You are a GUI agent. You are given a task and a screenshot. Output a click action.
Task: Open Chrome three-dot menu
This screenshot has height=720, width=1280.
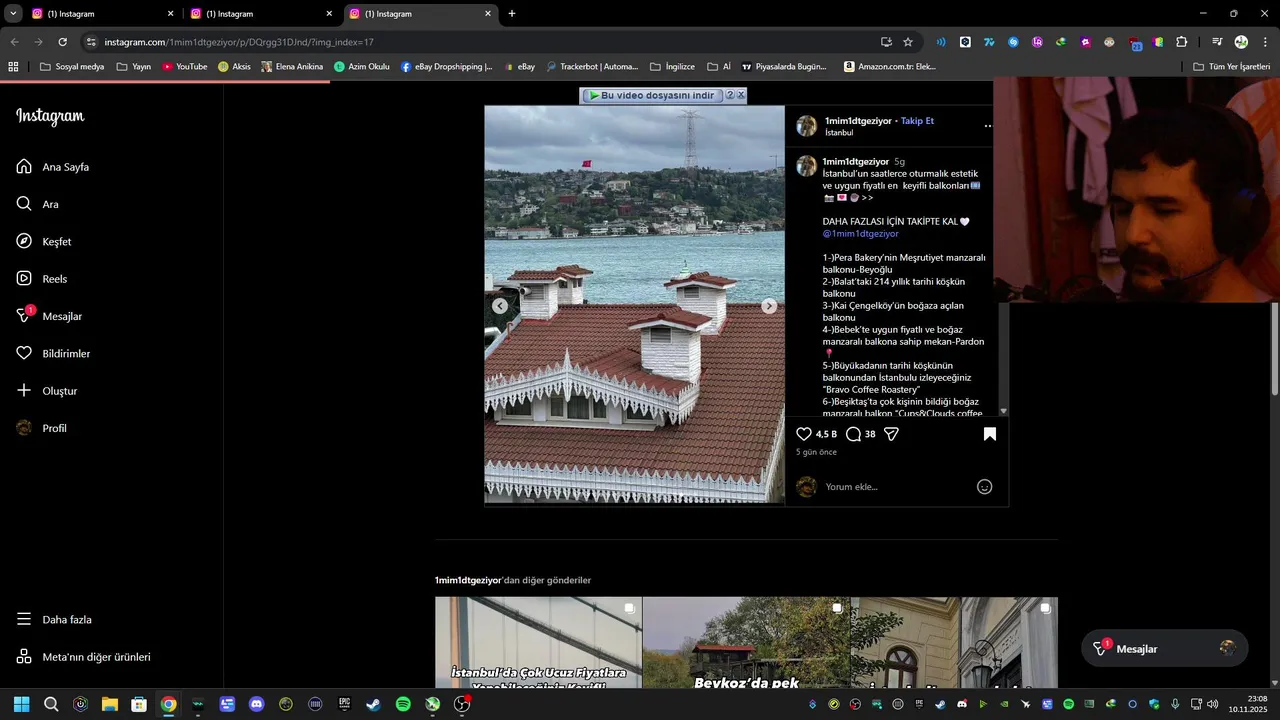pos(1266,42)
